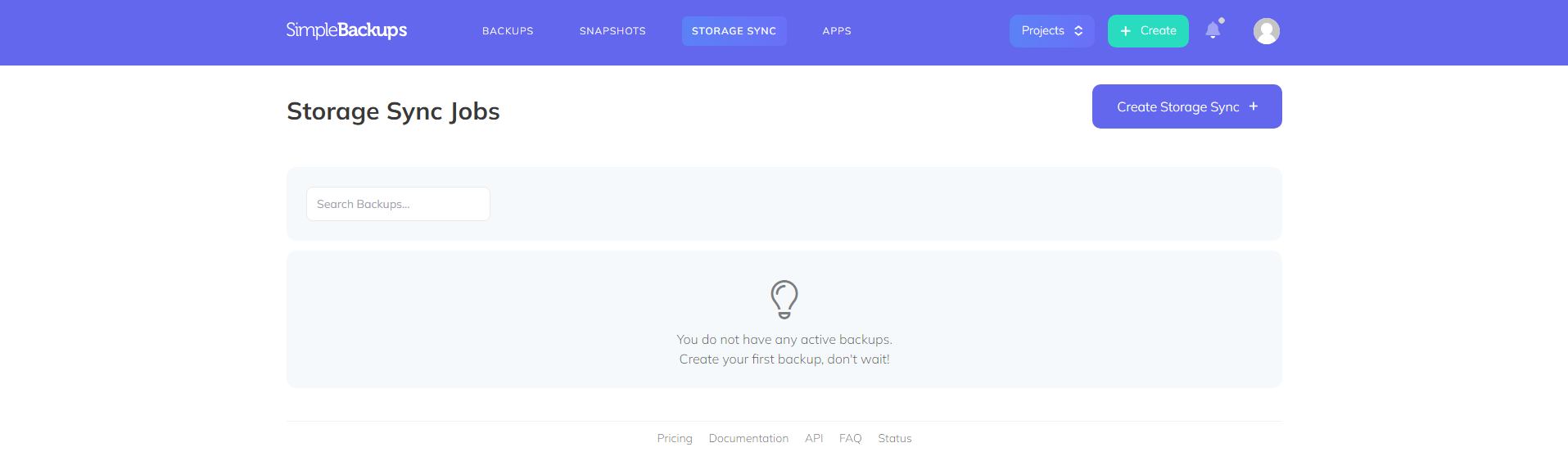Select the Storage Sync tab
This screenshot has height=461, width=1568.
click(x=734, y=31)
